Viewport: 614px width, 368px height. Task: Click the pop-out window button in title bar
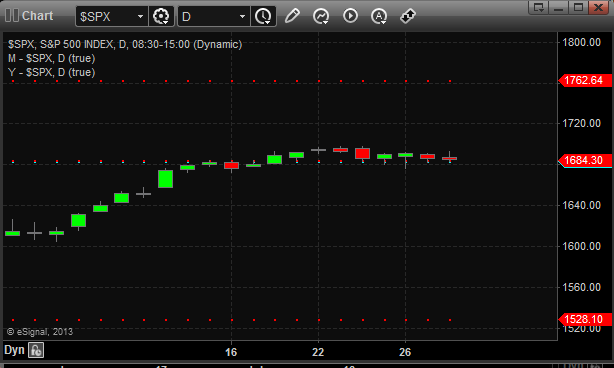point(538,7)
